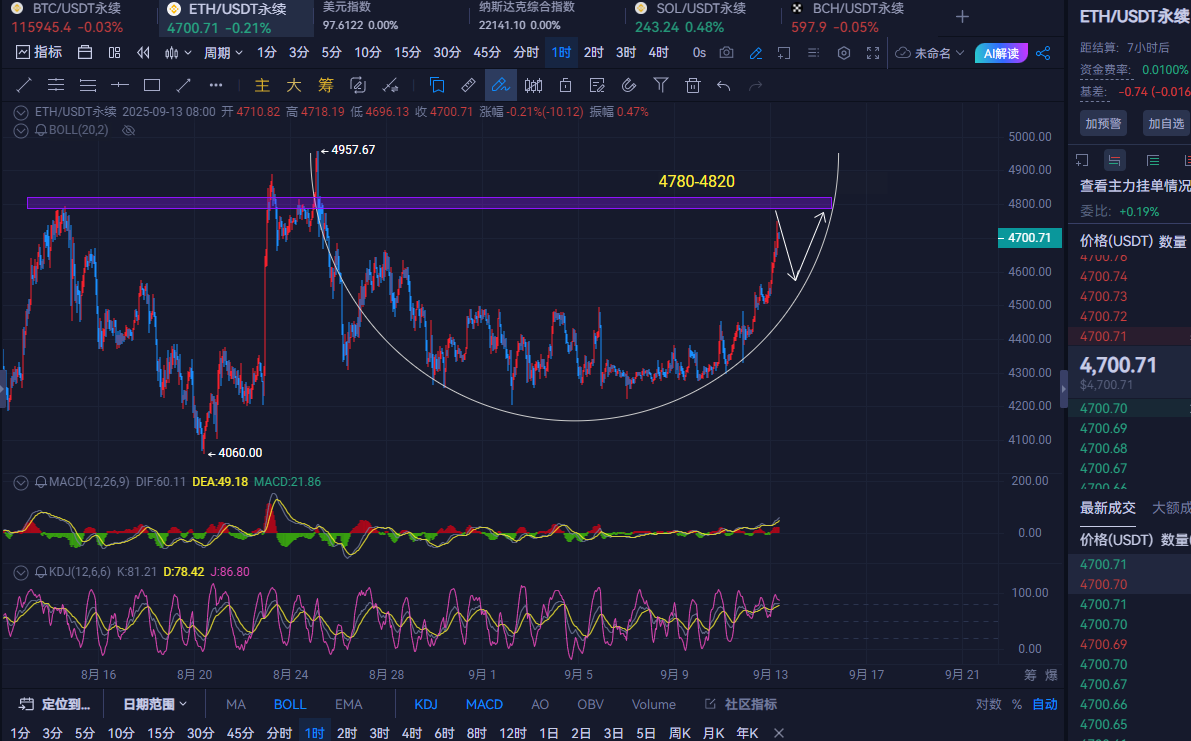The height and width of the screenshot is (741, 1191).
Task: Undo the last drawing action
Action: coord(724,85)
